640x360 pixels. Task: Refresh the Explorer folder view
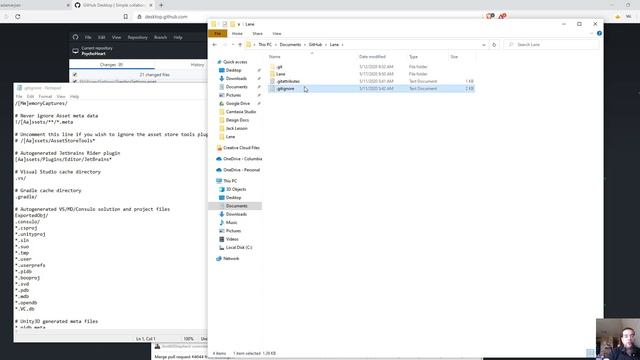point(494,44)
